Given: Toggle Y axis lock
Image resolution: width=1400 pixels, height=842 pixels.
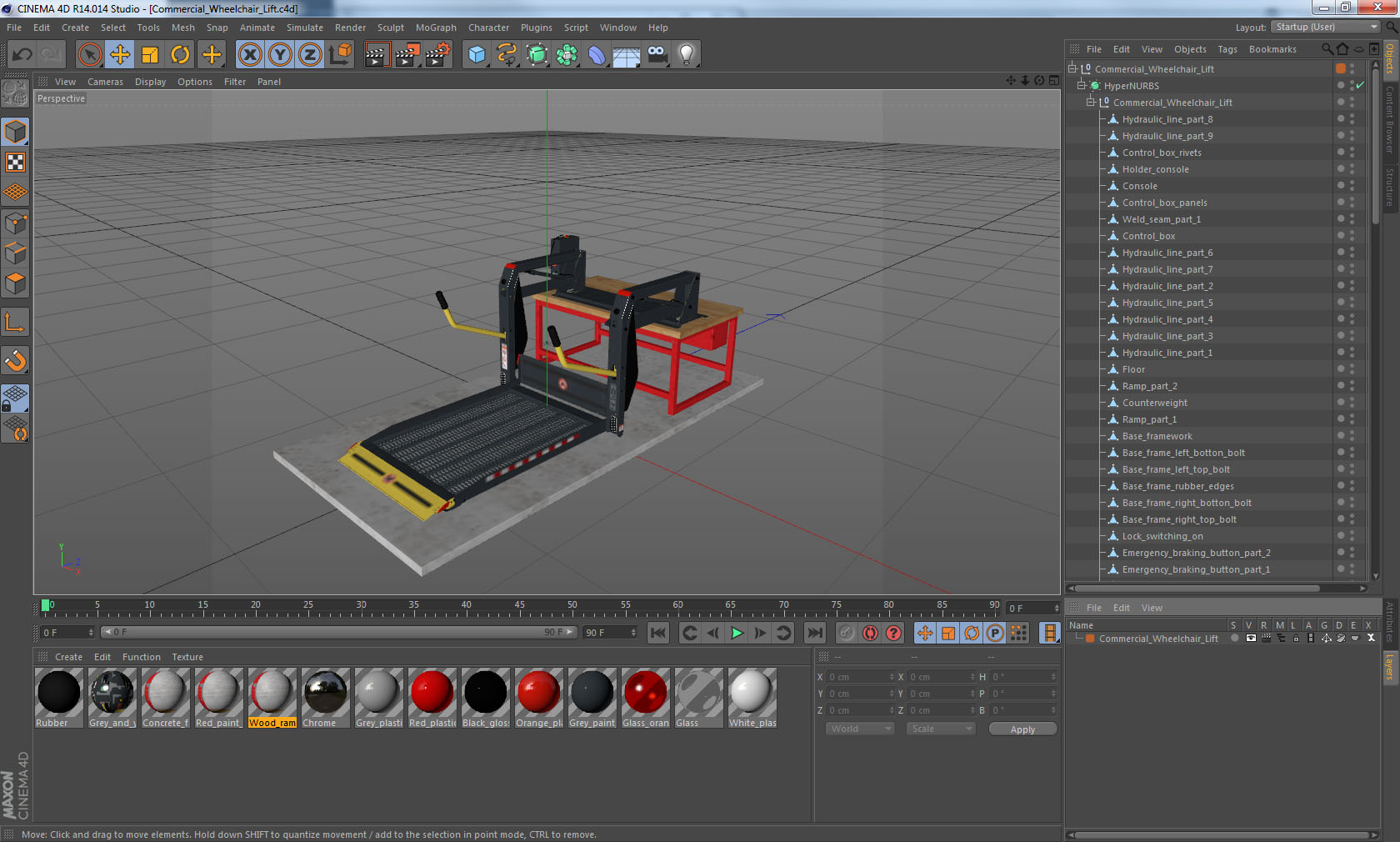Looking at the screenshot, I should coord(280,55).
